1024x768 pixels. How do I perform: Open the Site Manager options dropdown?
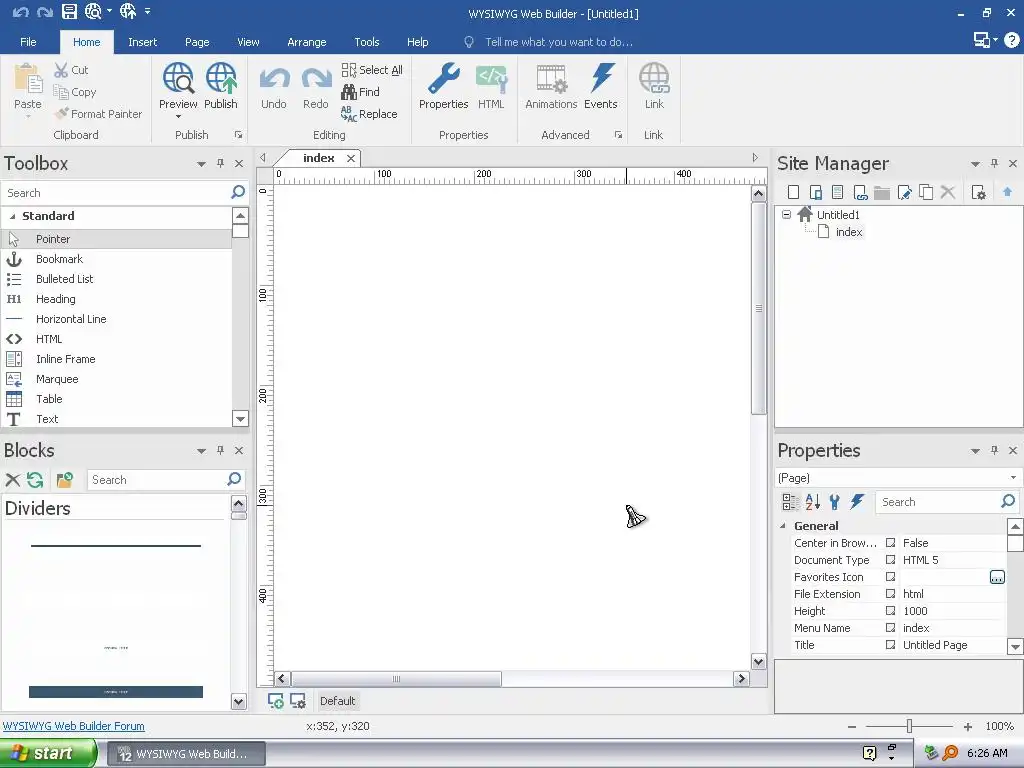[975, 164]
